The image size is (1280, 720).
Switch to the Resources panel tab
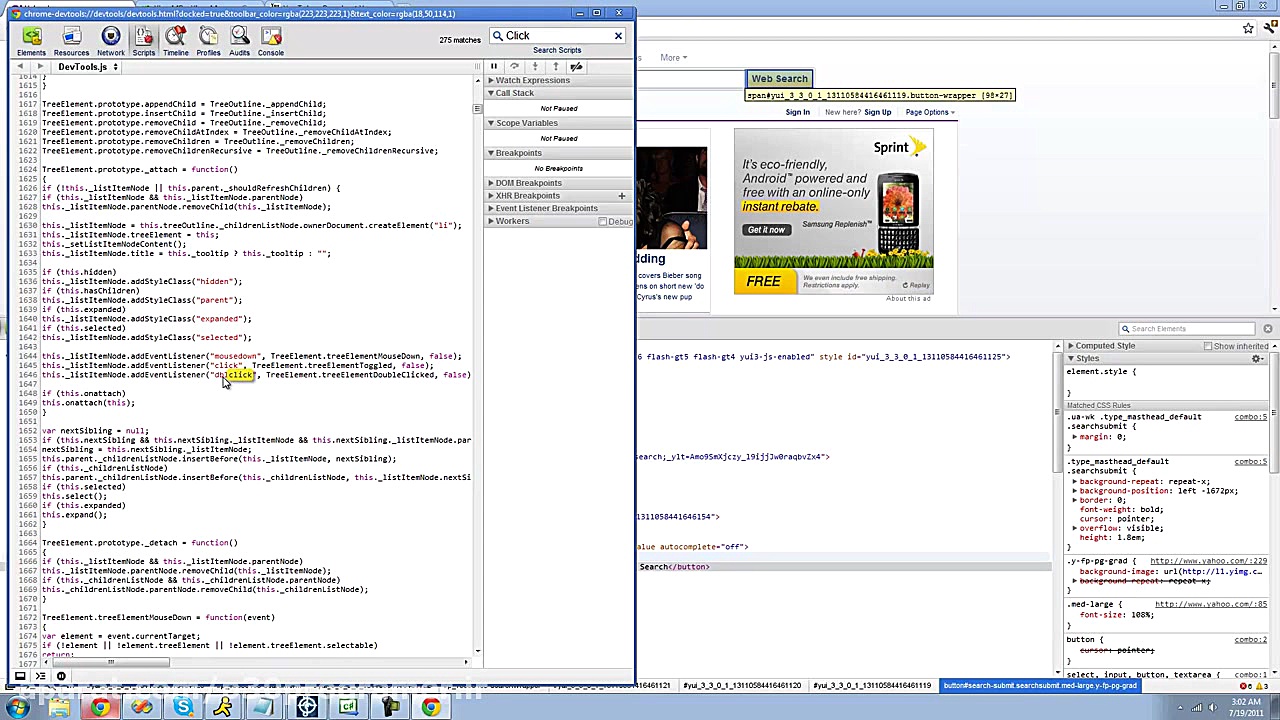pyautogui.click(x=71, y=40)
